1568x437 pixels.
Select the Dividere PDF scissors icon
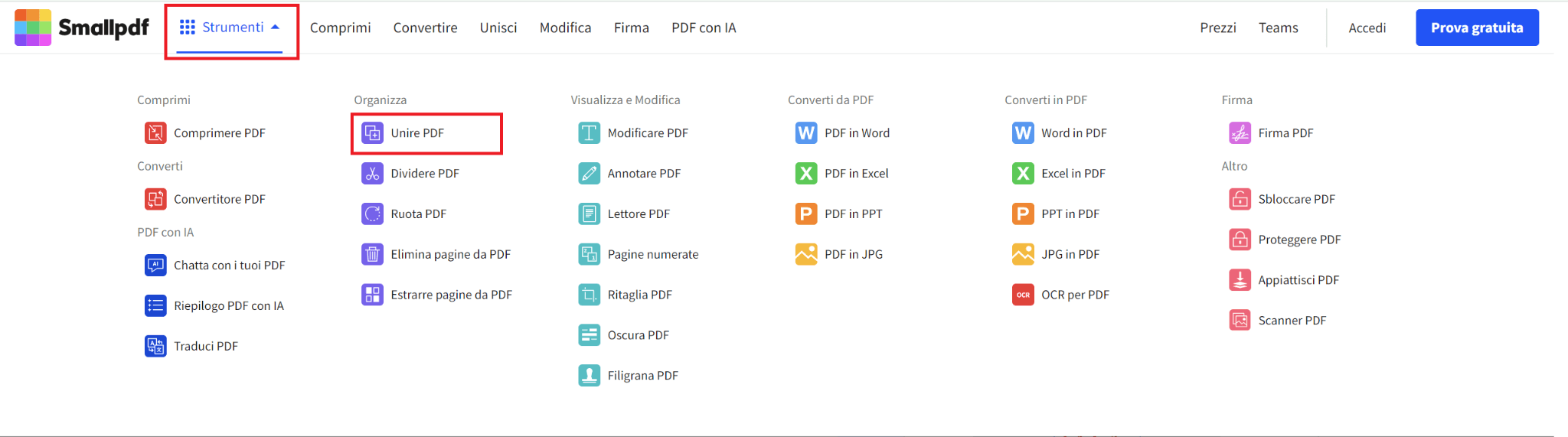(372, 174)
